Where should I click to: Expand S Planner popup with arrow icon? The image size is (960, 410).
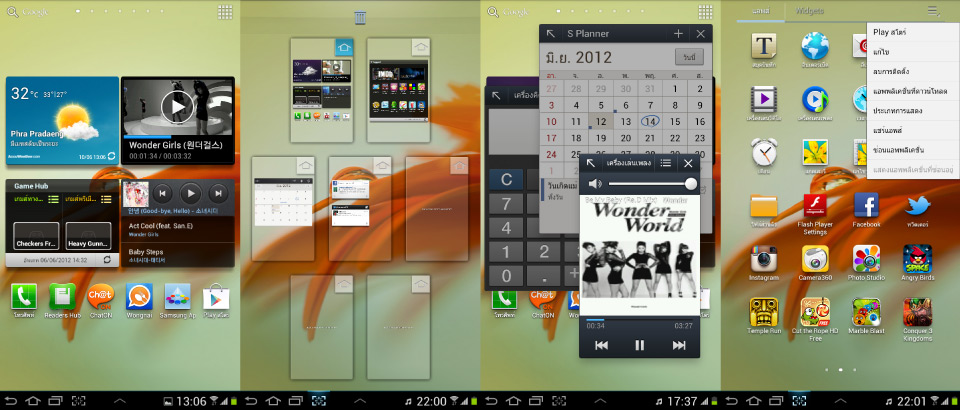click(x=551, y=34)
